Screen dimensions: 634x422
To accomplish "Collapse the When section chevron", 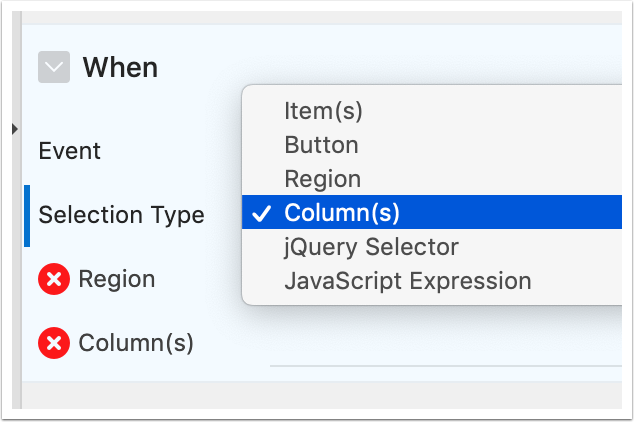I will (54, 68).
